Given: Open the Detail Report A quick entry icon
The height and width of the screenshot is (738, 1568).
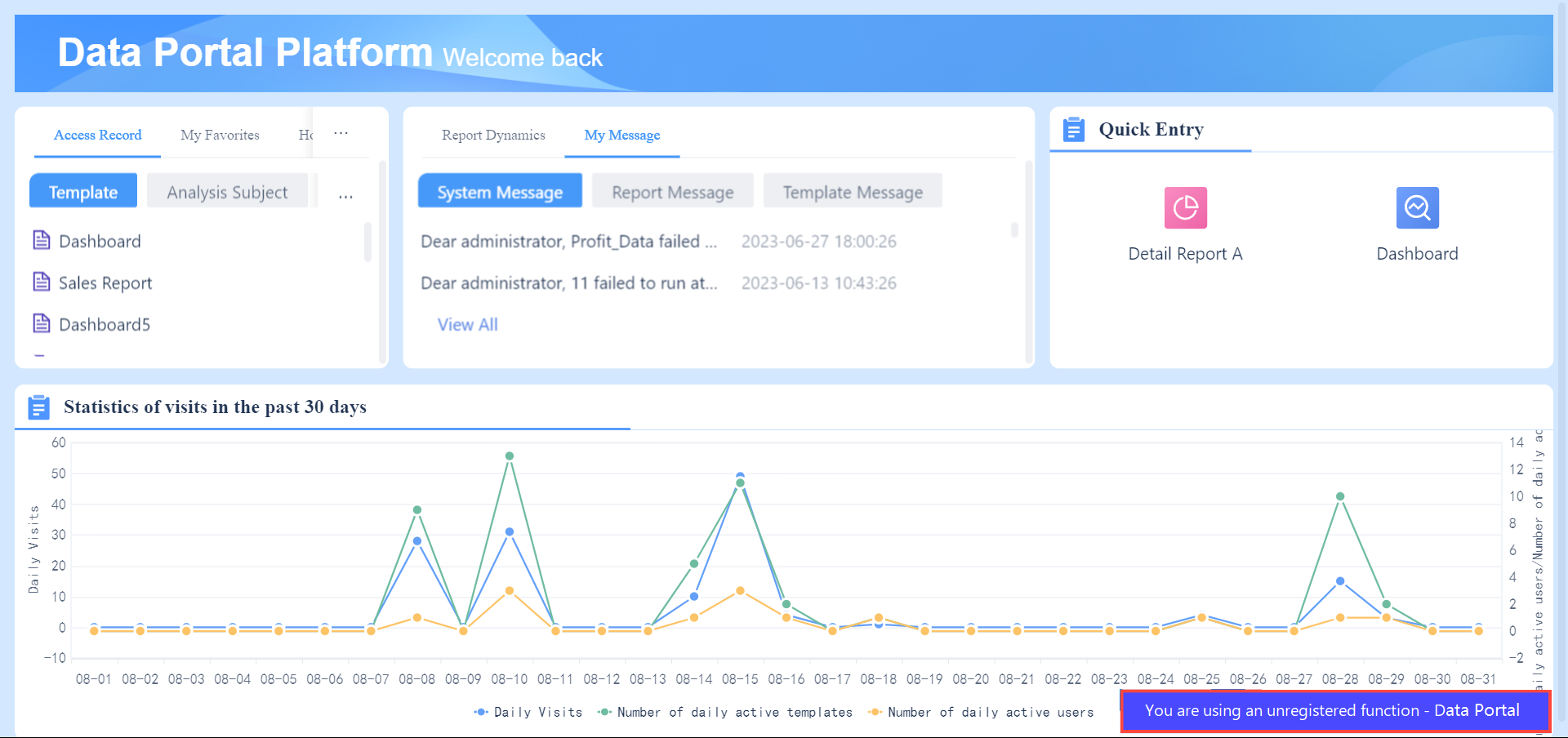Looking at the screenshot, I should coord(1184,207).
